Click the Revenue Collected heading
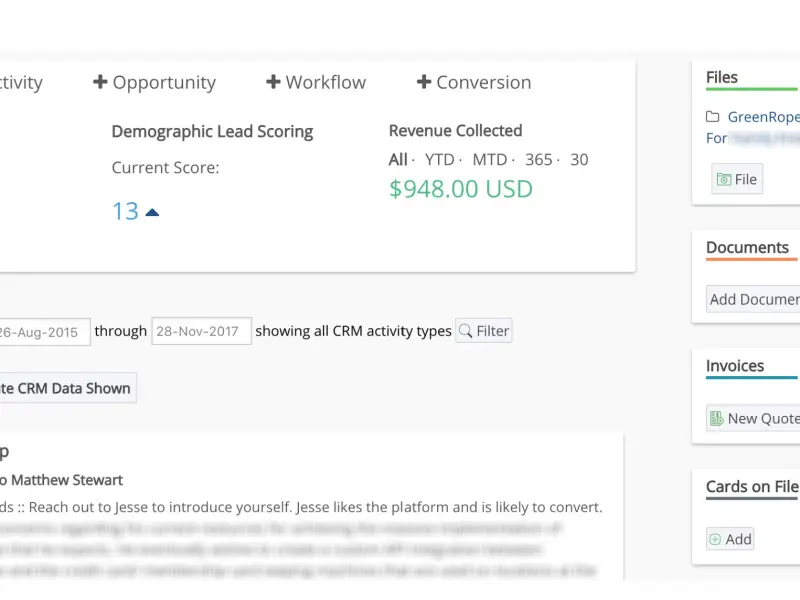800x600 pixels. coord(456,131)
